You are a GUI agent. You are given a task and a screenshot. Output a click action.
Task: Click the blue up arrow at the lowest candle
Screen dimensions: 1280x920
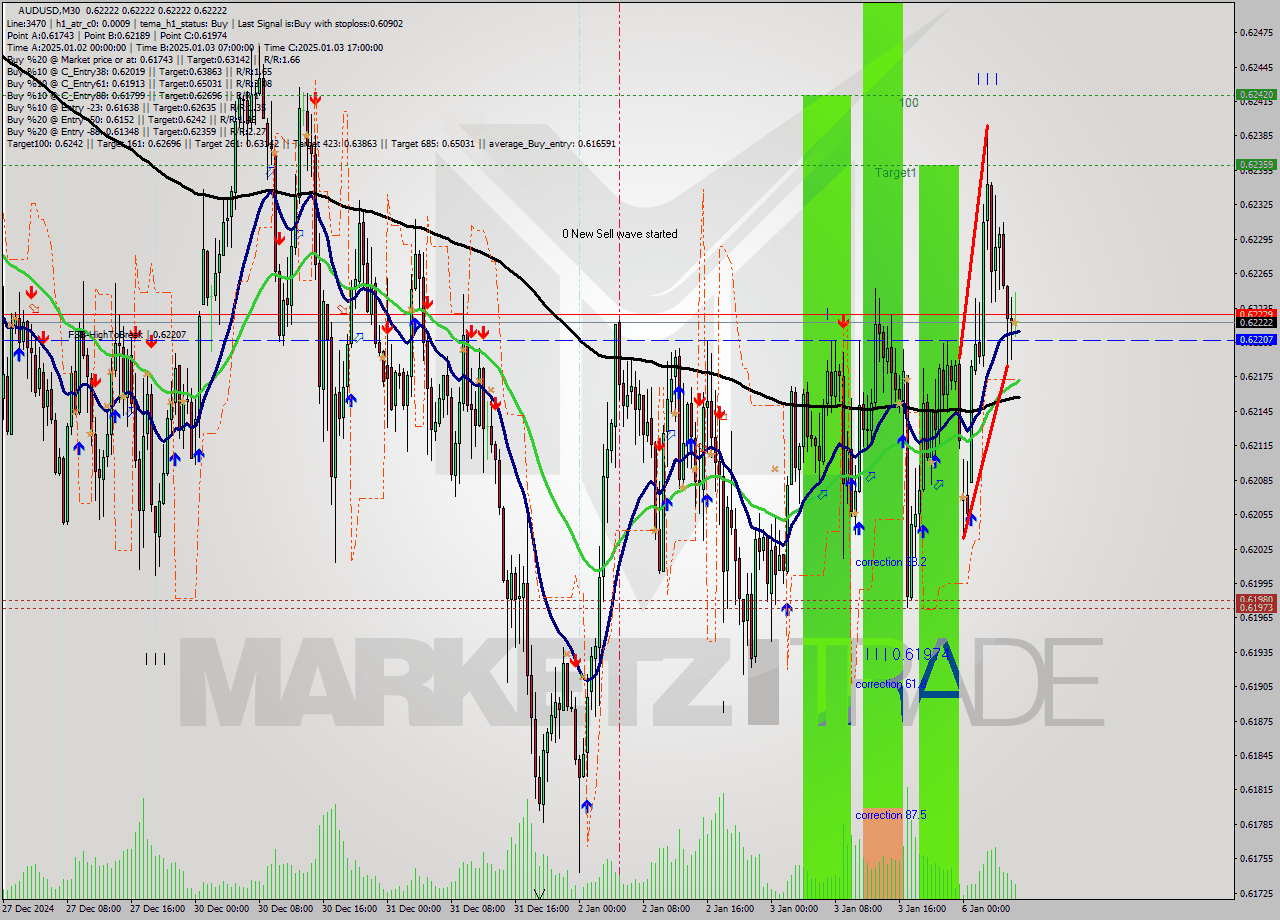click(x=586, y=805)
